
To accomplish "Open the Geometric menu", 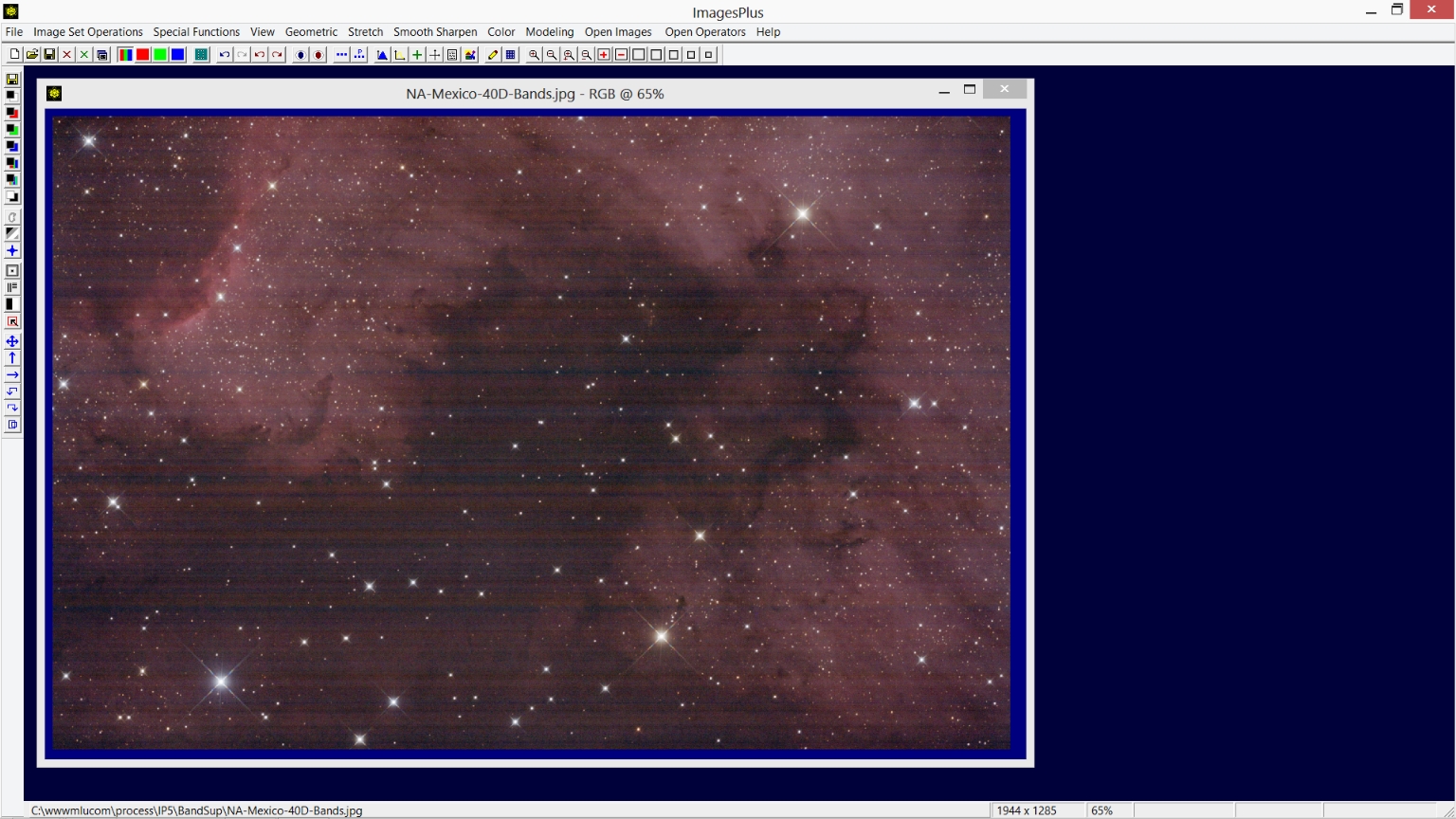I will click(311, 32).
